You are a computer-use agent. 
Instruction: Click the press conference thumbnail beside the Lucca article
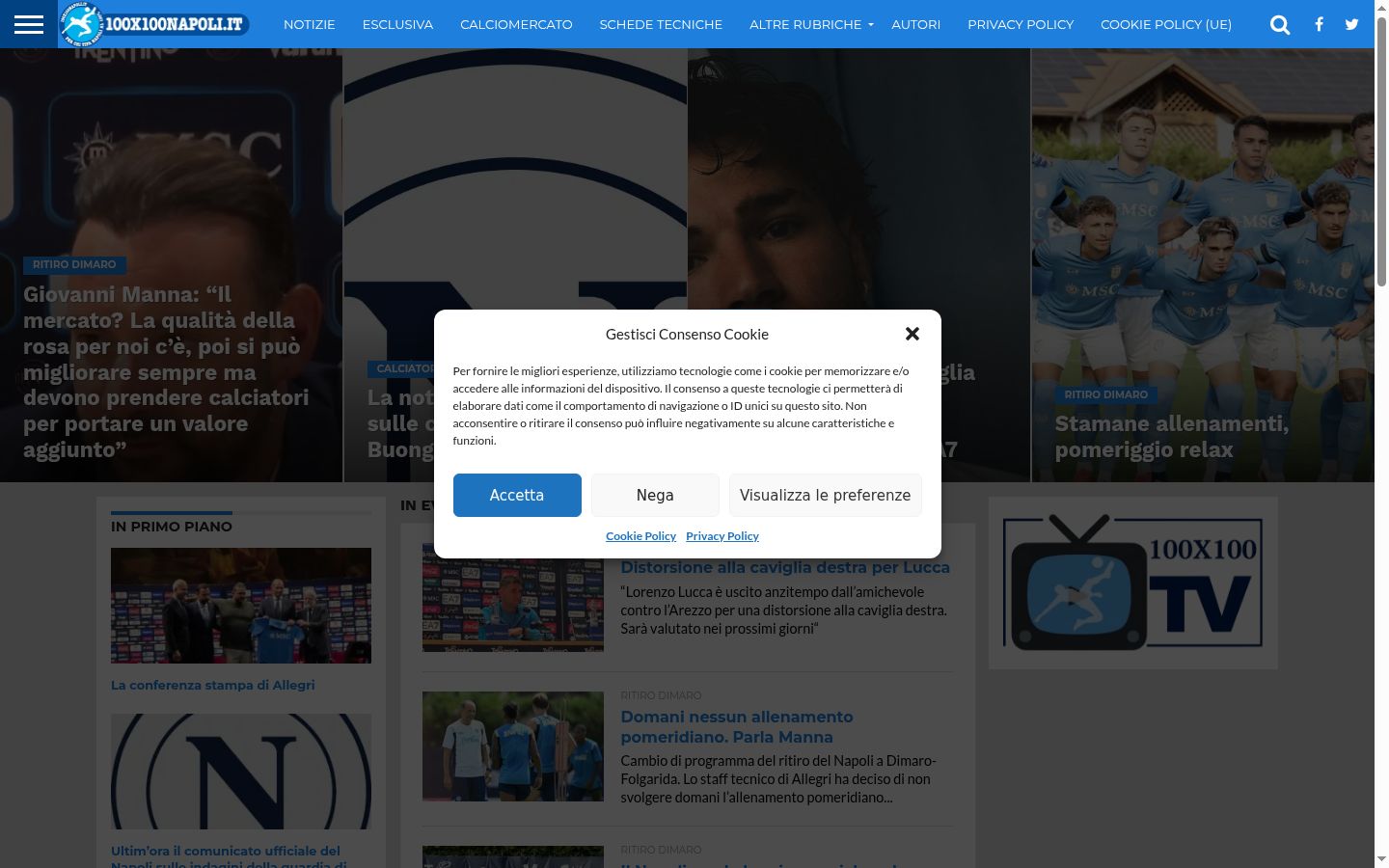513,598
